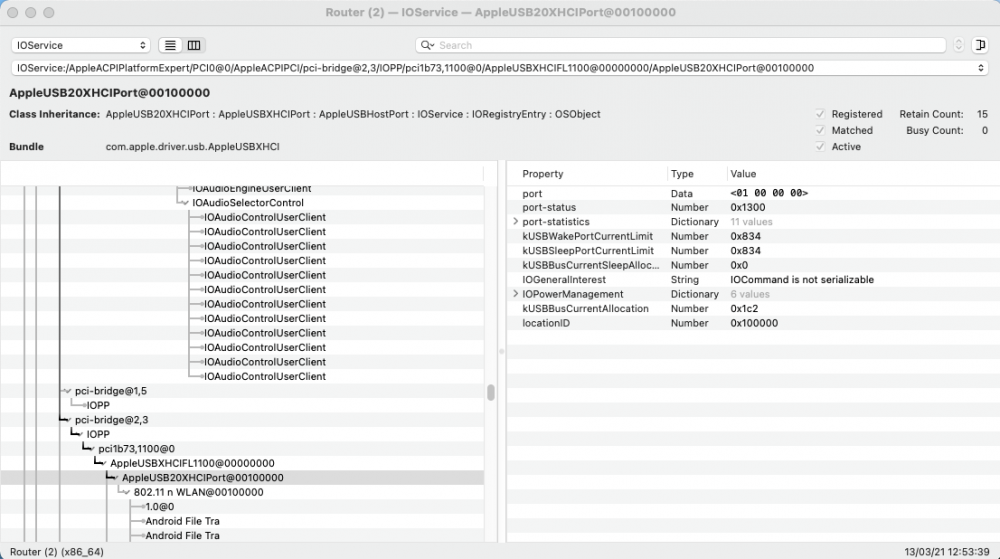Select the 1.0@0 tree item
This screenshot has height=559, width=1000.
coord(159,507)
